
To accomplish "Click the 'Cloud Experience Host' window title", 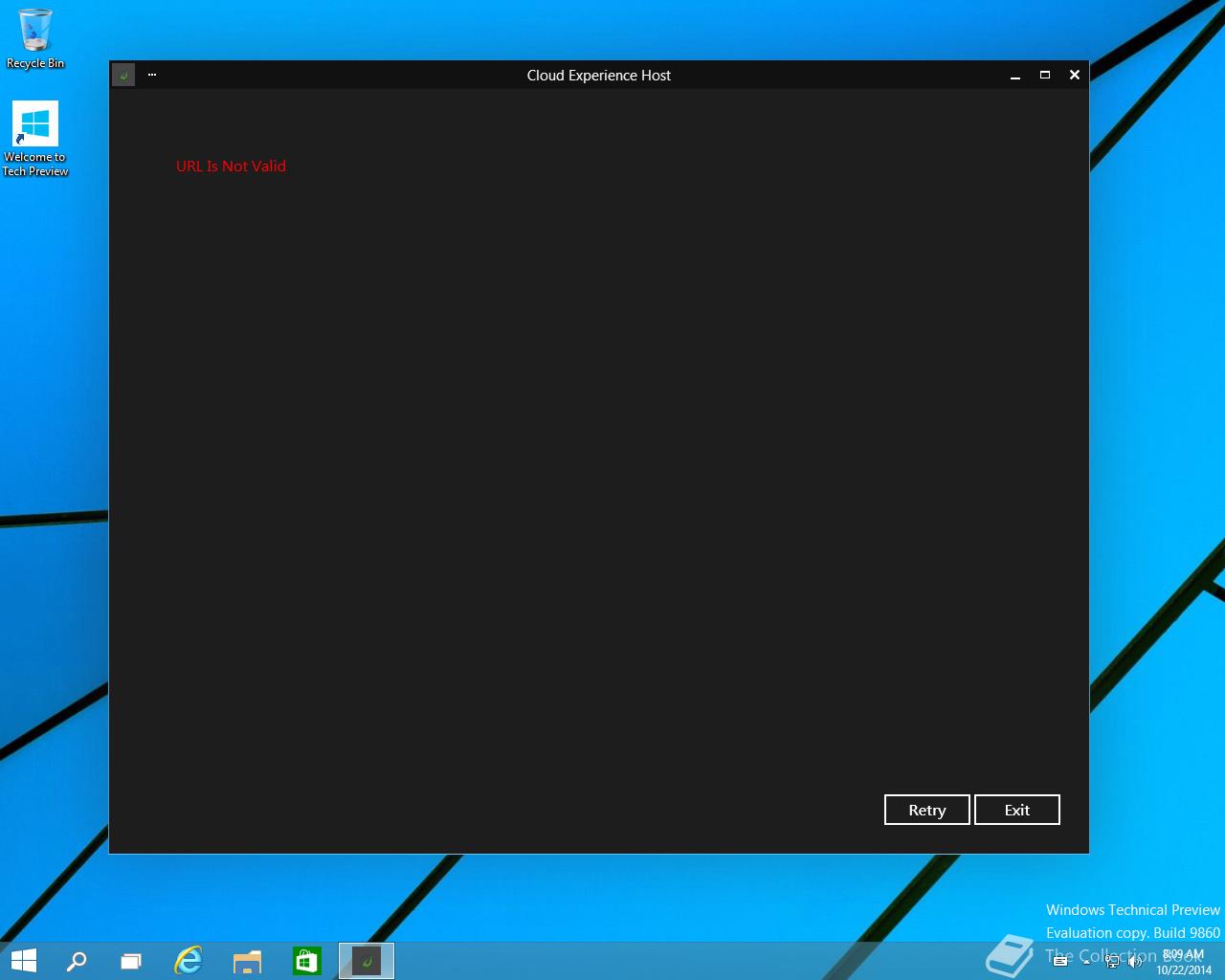I will pyautogui.click(x=599, y=75).
